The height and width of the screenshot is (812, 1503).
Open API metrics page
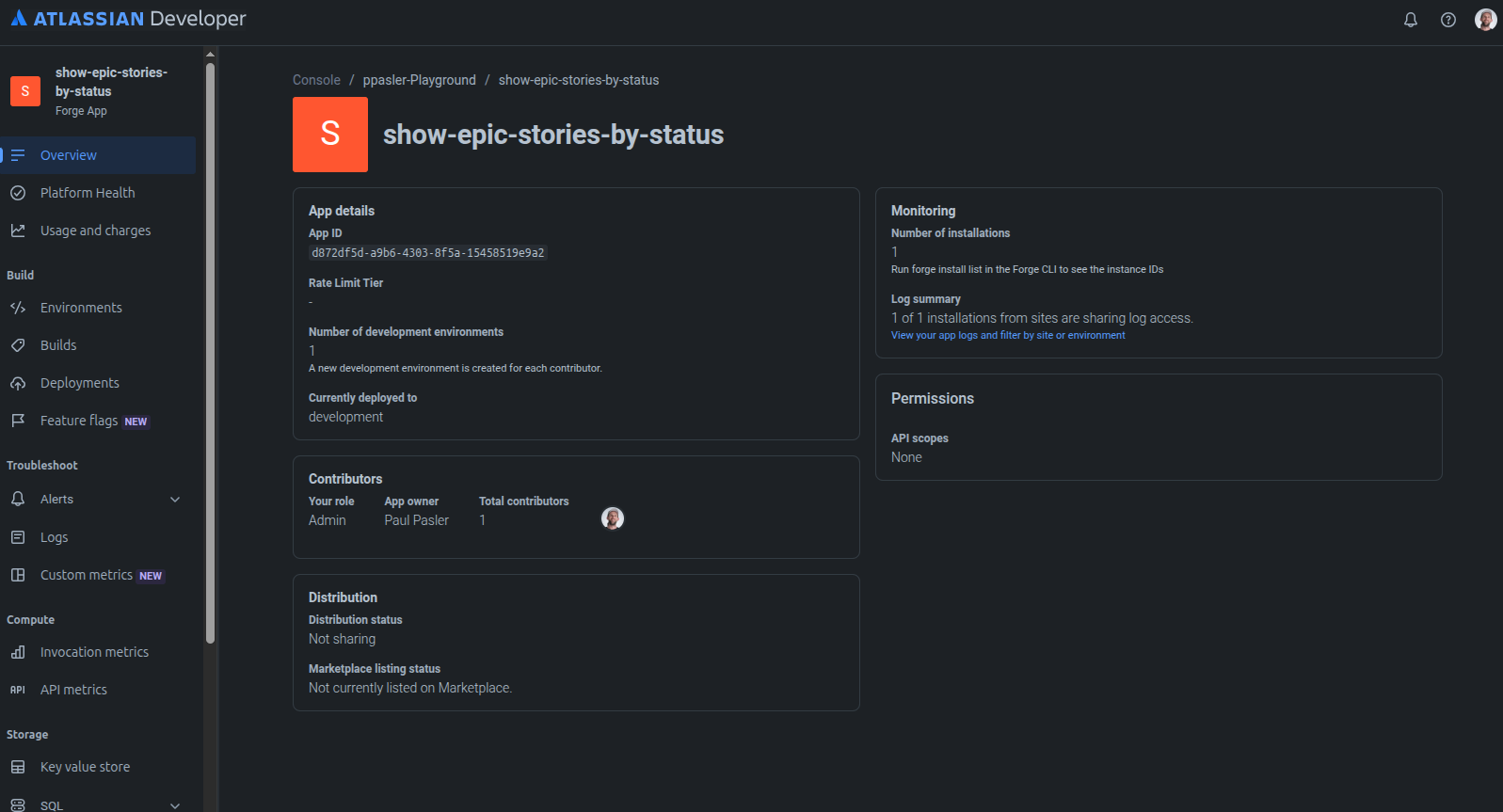(98, 690)
